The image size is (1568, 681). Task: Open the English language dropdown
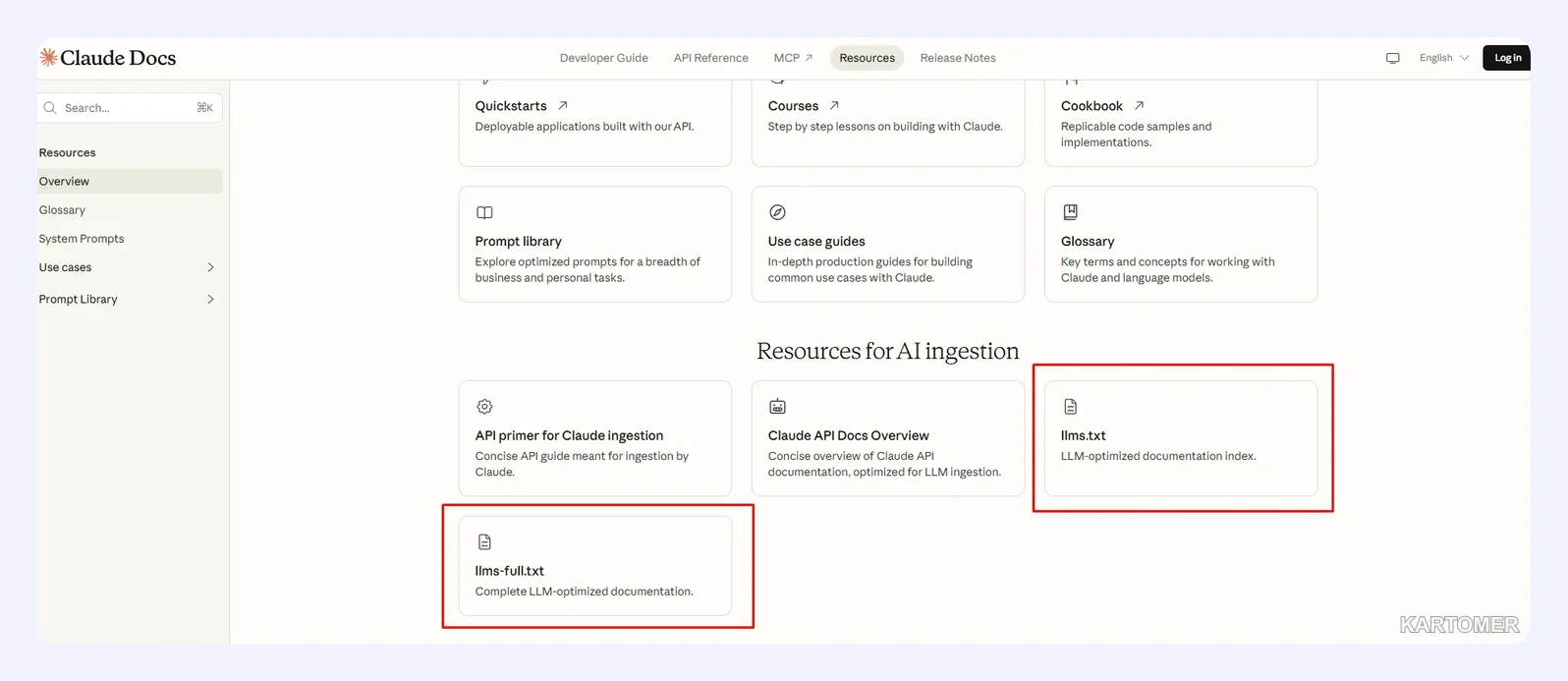click(1444, 58)
